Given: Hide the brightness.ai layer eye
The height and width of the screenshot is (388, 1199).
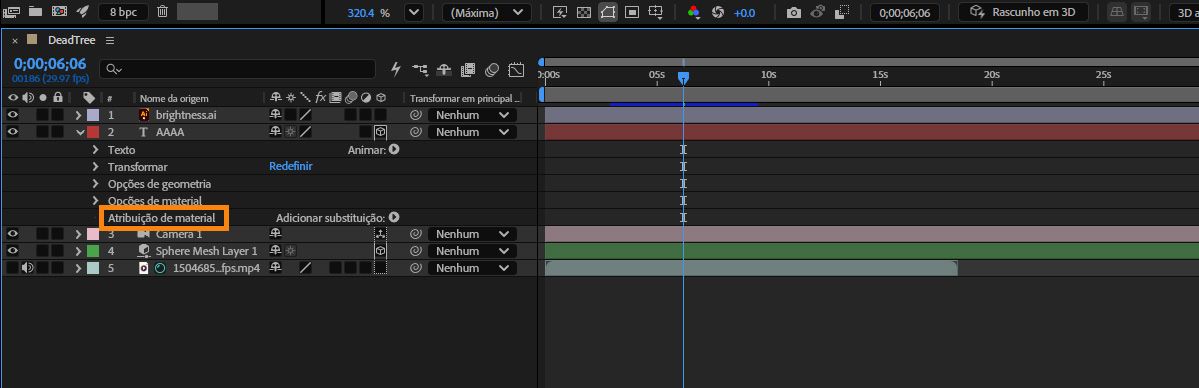Looking at the screenshot, I should 13,115.
